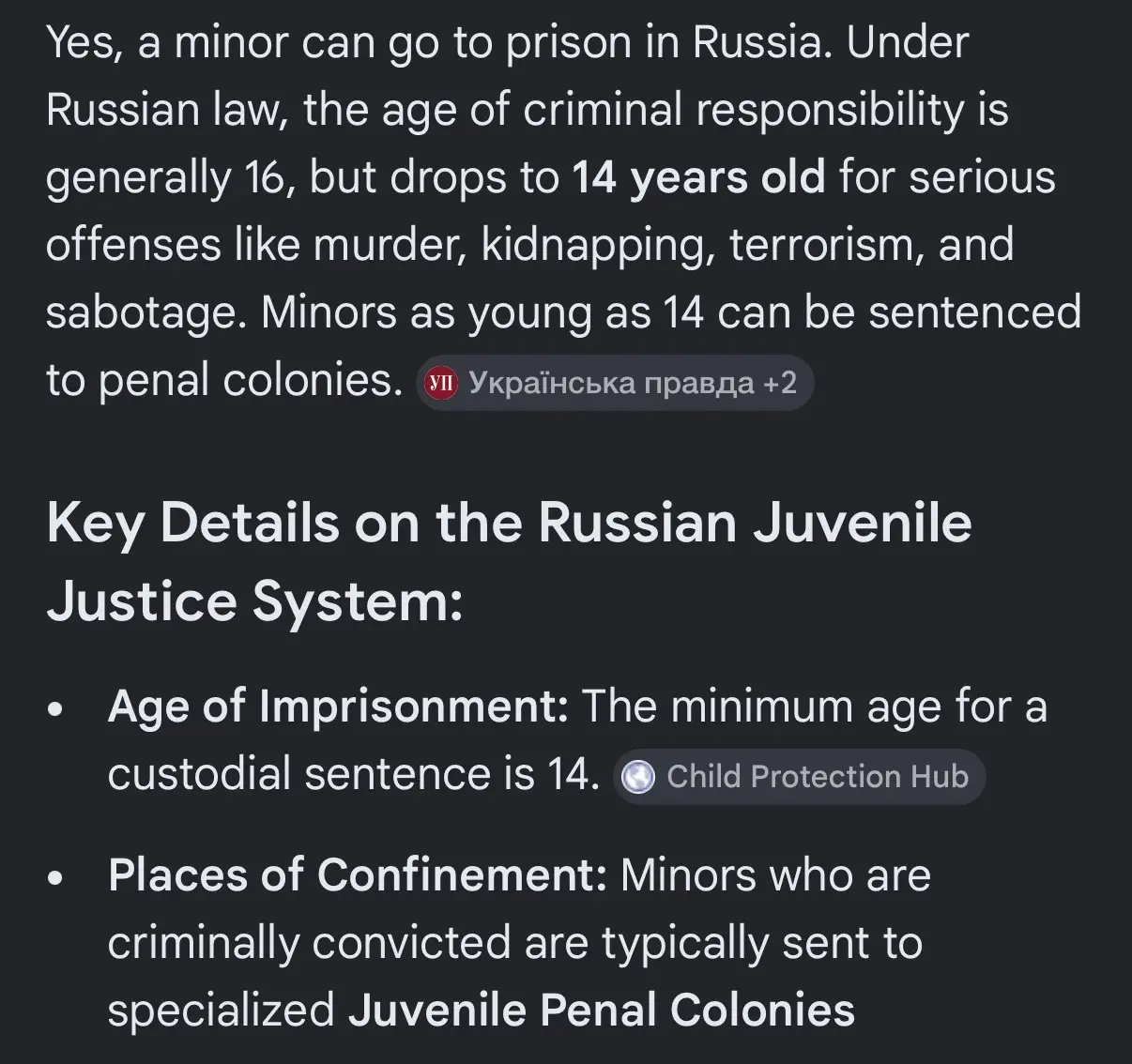Click the 'Key Details on the Russian Juvenile' heading
This screenshot has height=1064, width=1132.
pyautogui.click(x=509, y=523)
